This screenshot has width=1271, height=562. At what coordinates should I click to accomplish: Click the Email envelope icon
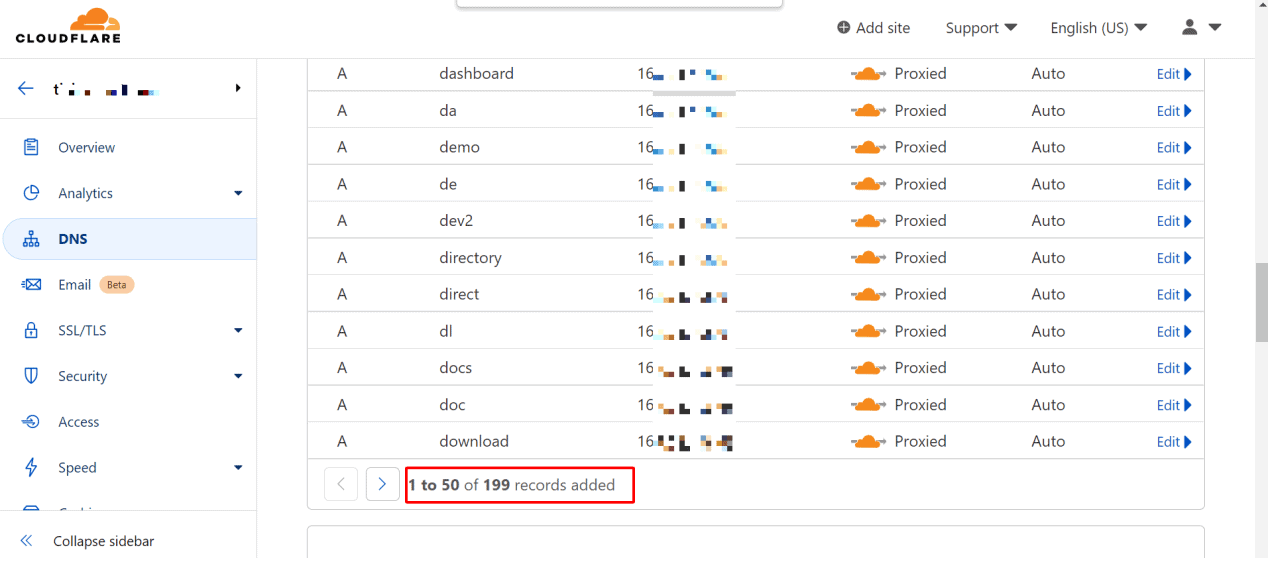(x=31, y=285)
